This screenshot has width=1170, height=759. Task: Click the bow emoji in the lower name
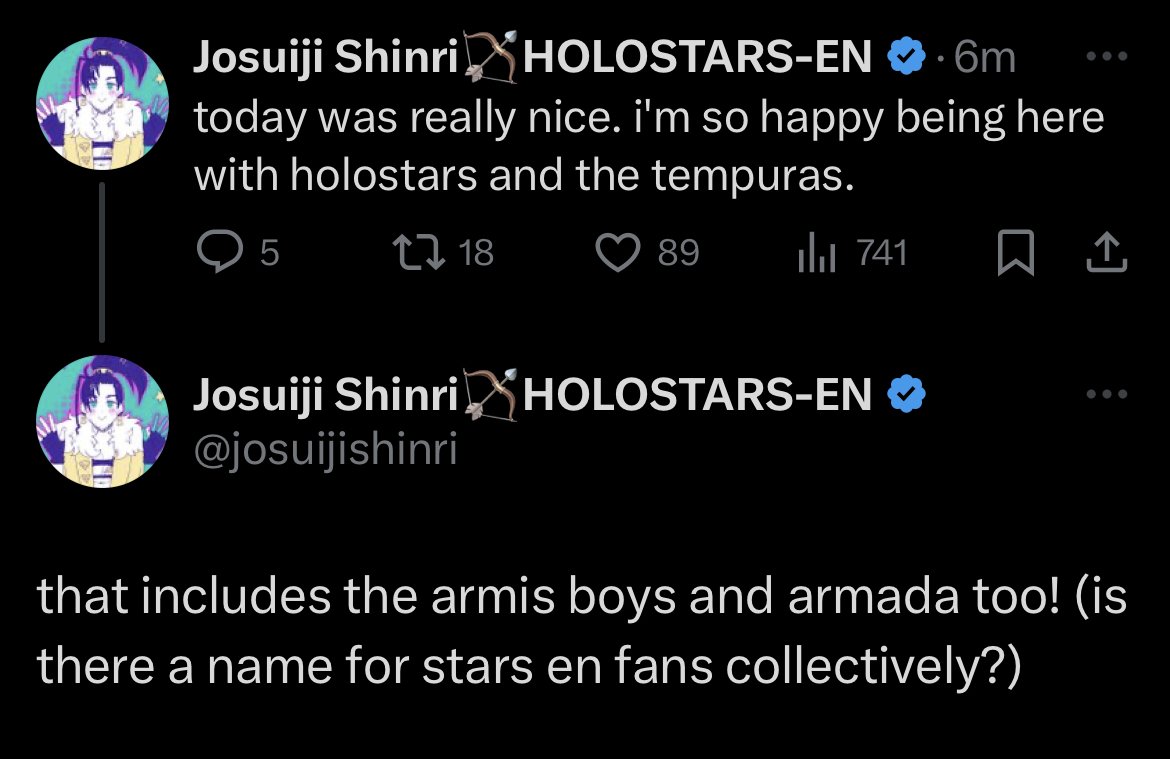tap(490, 395)
